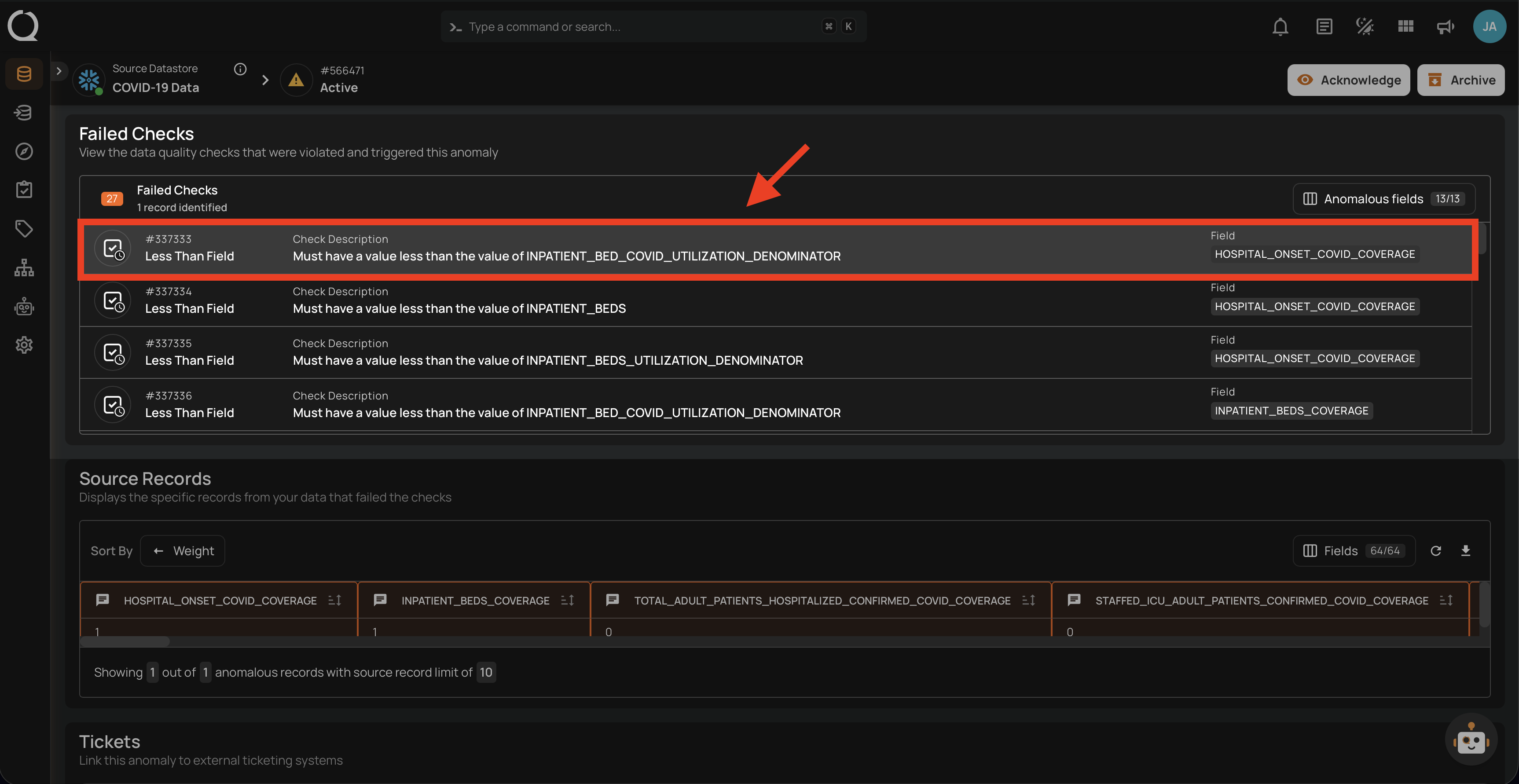Click check icon for check #337334

click(x=113, y=300)
